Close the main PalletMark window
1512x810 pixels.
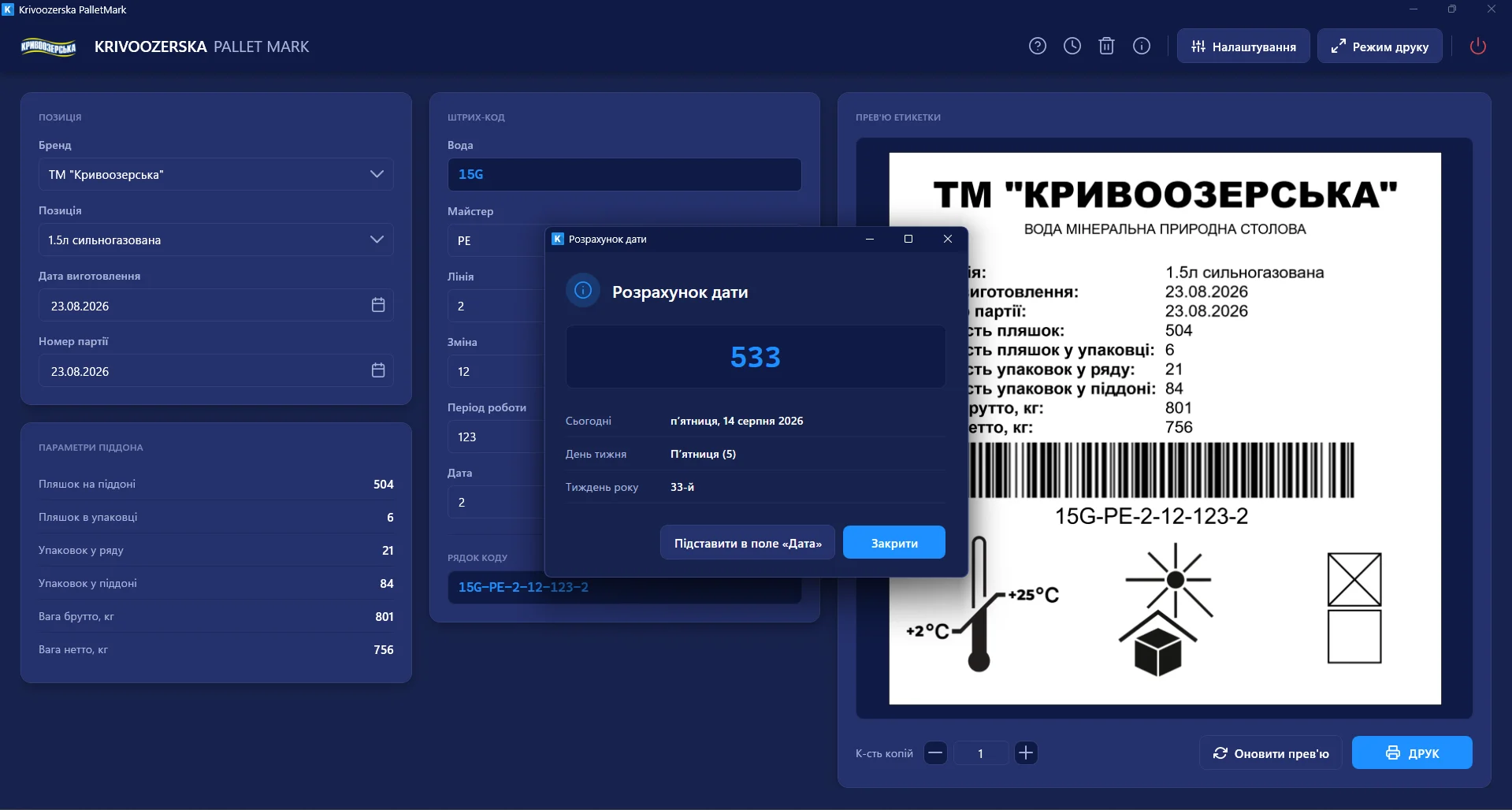point(1491,9)
